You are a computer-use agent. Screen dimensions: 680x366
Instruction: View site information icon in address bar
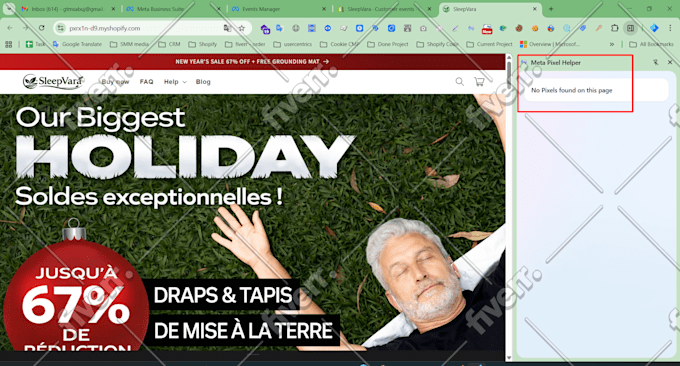[61, 28]
